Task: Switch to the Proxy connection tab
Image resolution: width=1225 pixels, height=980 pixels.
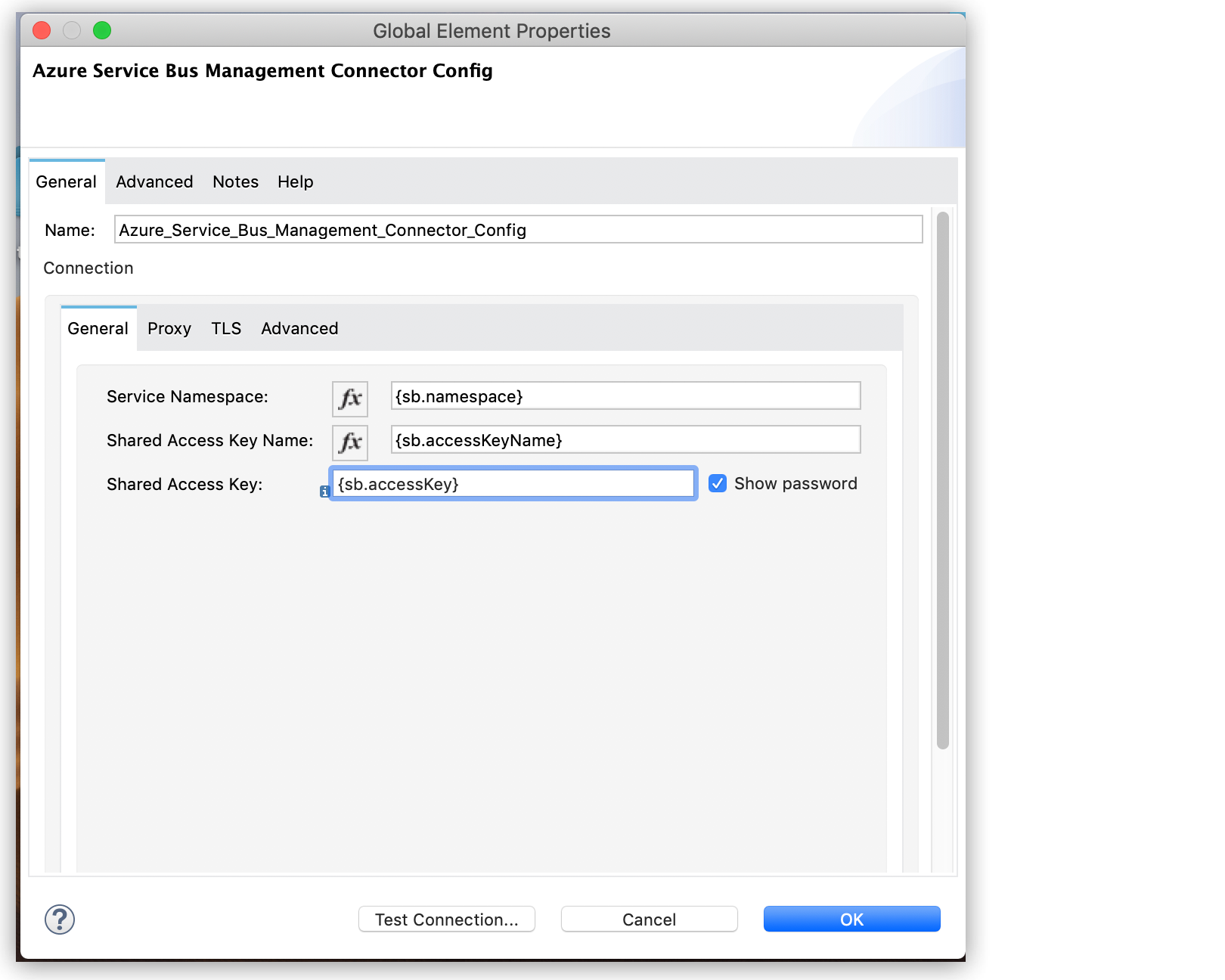Action: point(169,328)
